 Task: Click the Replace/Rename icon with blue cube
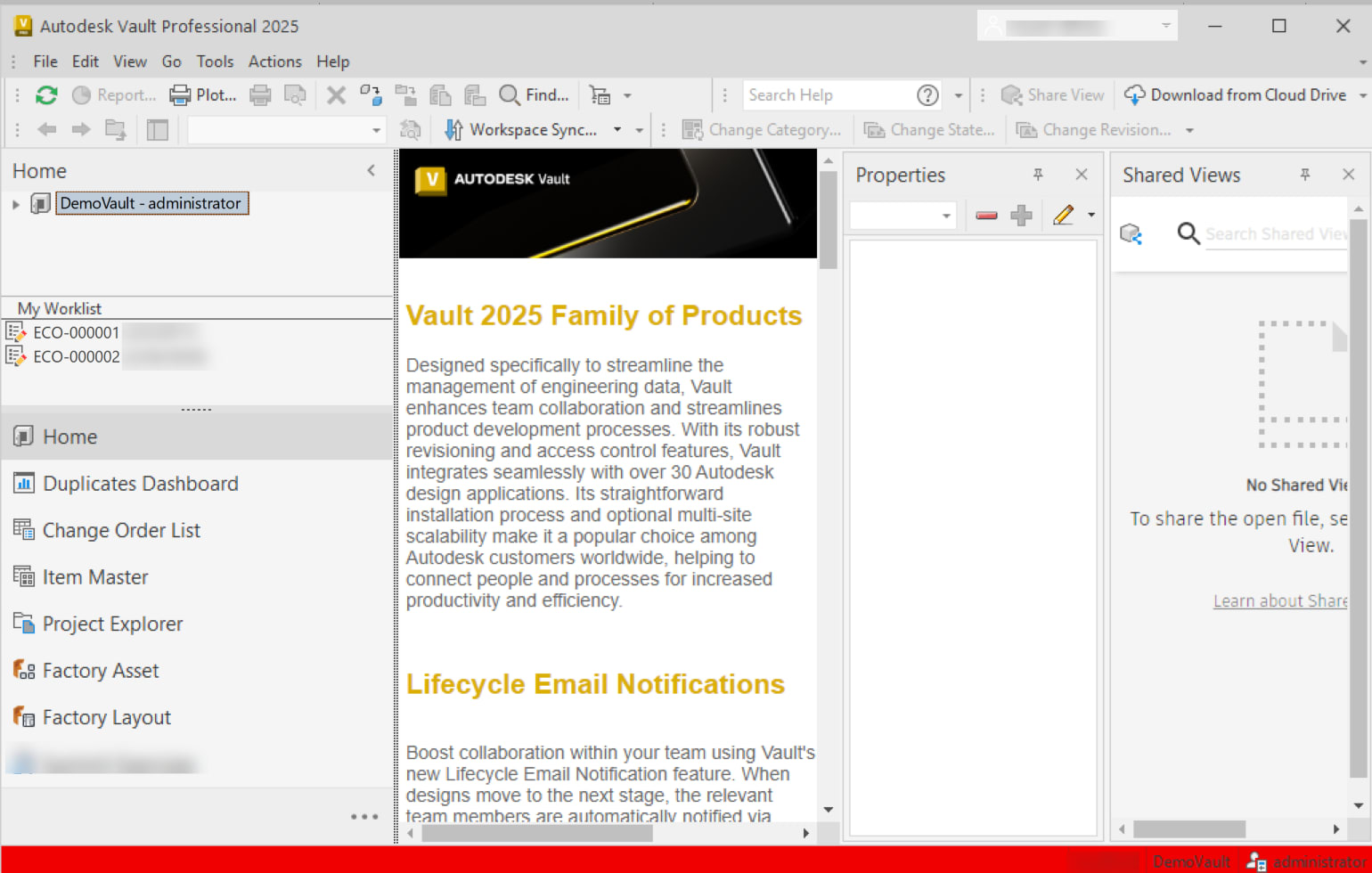[x=371, y=95]
